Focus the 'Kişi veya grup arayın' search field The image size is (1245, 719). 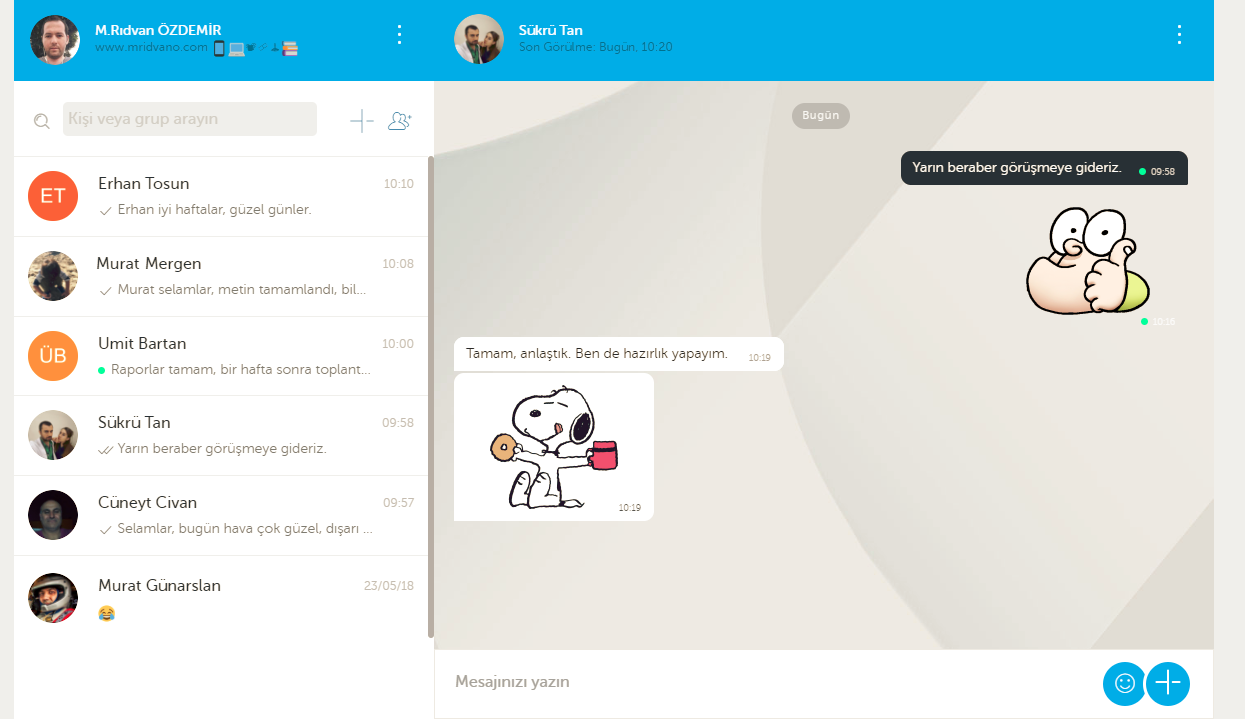click(190, 119)
